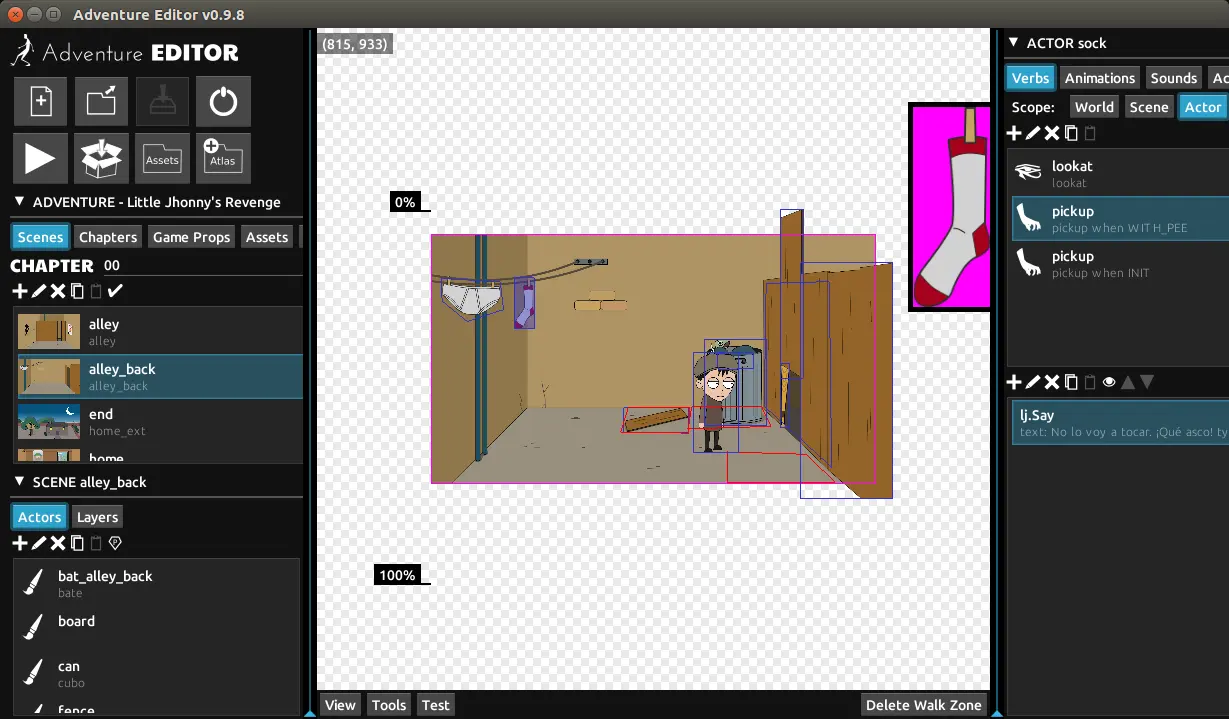Click the Exit power icon
The height and width of the screenshot is (719, 1229).
(223, 102)
